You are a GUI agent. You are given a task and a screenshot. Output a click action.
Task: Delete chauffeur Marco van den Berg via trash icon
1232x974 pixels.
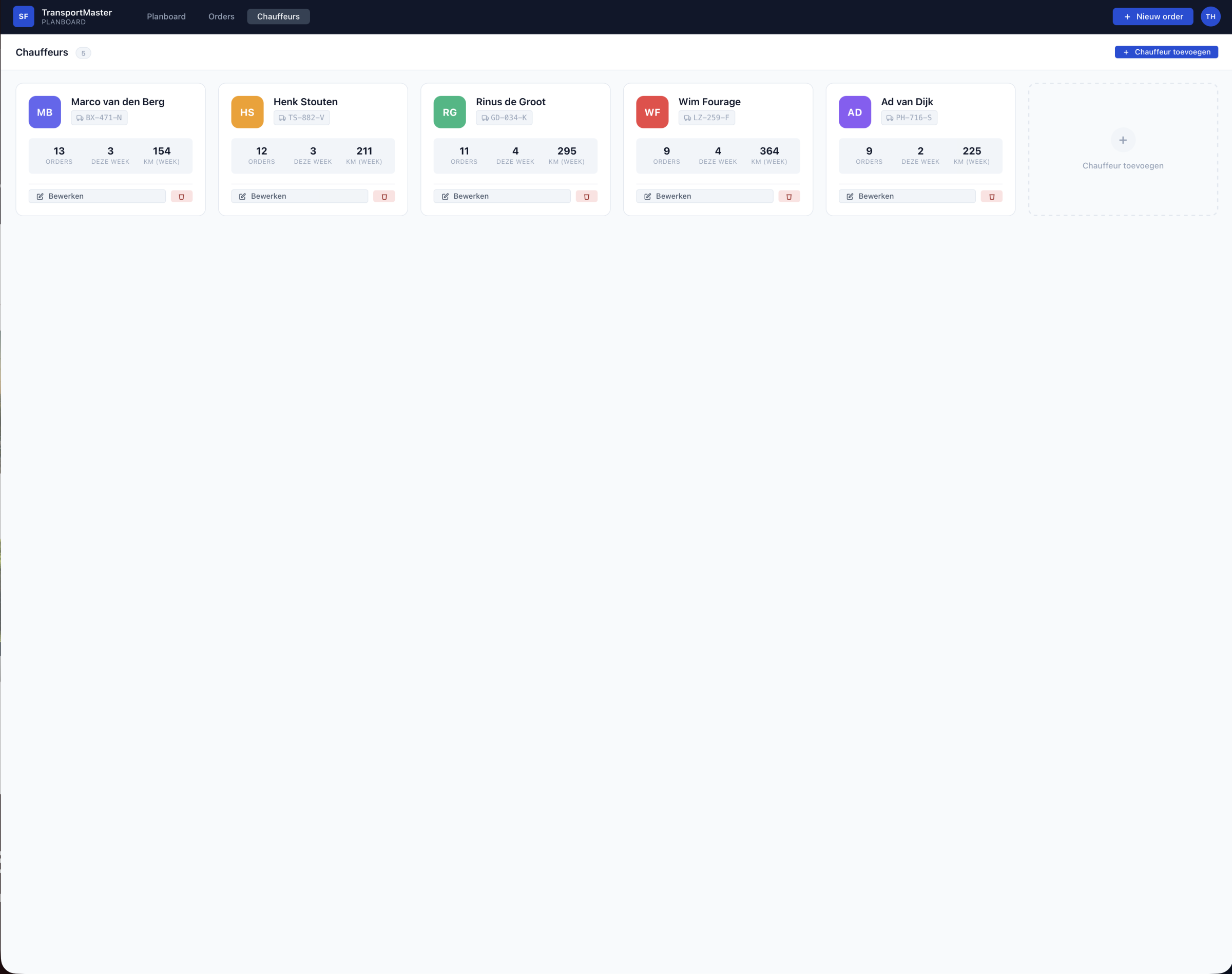tap(182, 196)
